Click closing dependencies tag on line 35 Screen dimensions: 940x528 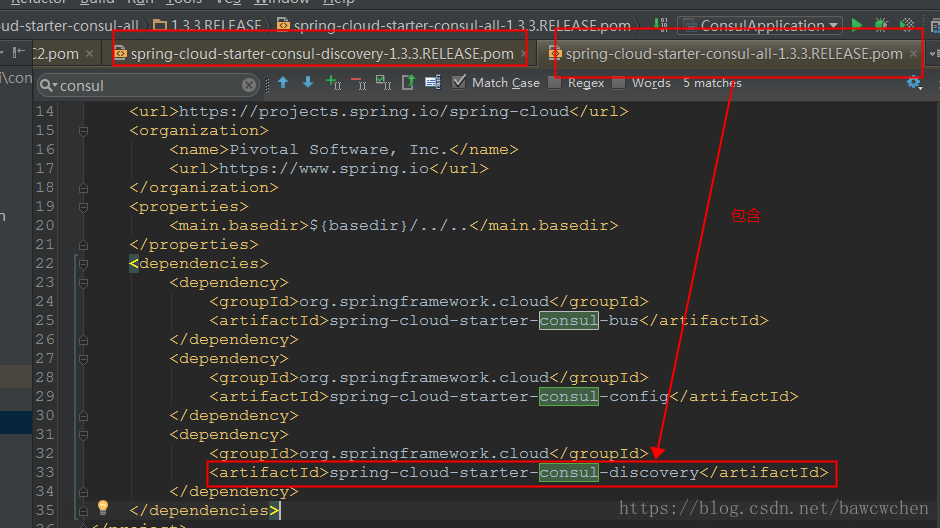coord(204,511)
